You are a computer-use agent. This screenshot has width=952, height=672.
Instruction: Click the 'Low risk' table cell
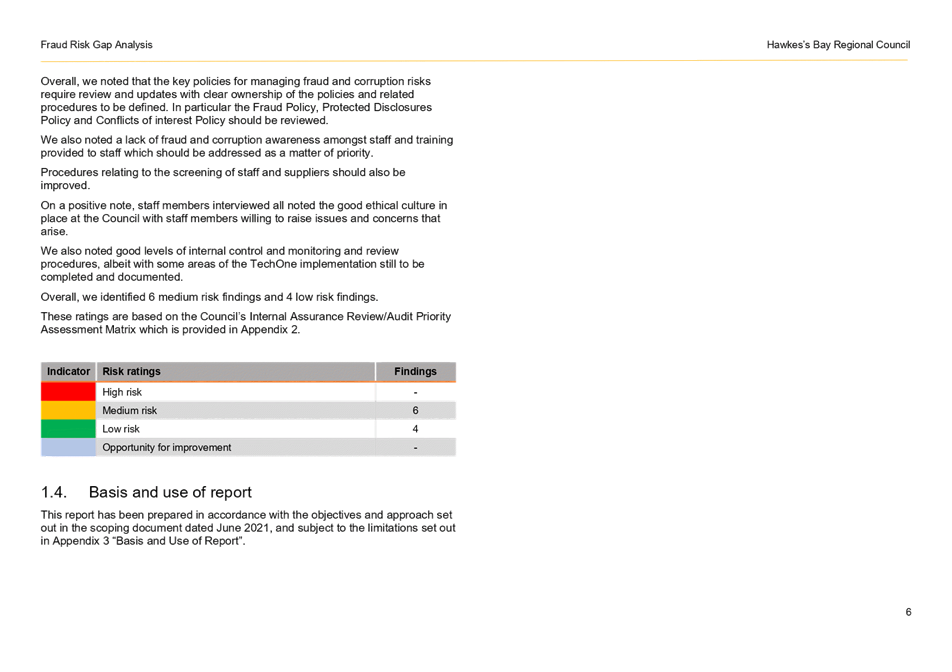point(236,429)
